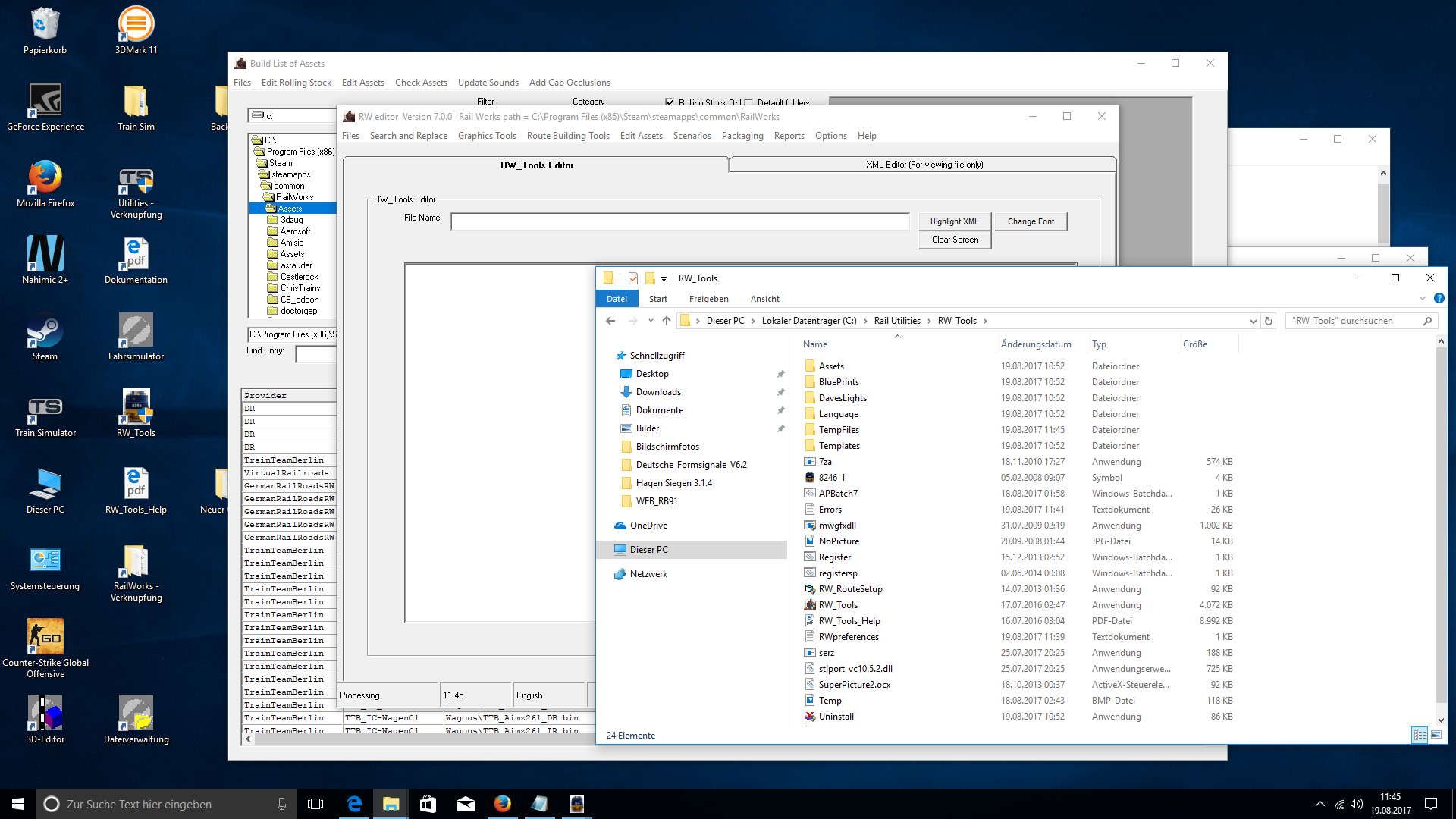
Task: Switch to the XML Editor tab
Action: pyautogui.click(x=924, y=165)
